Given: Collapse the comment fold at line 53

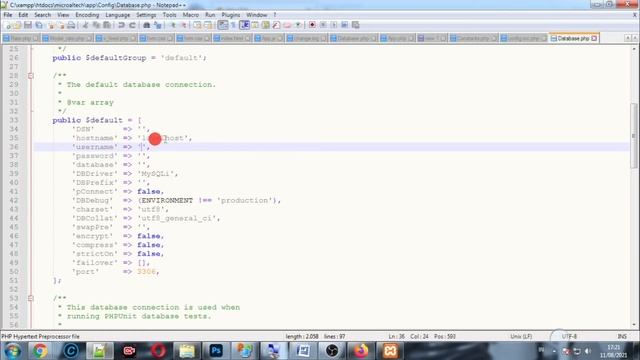Looking at the screenshot, I should click(31, 298).
